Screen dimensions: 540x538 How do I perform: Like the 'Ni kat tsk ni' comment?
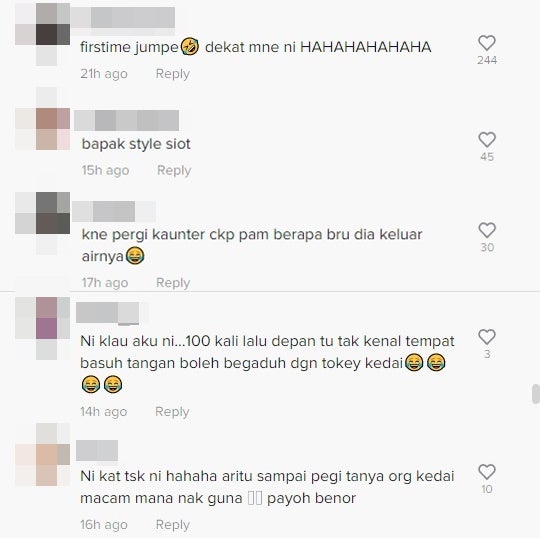[487, 472]
